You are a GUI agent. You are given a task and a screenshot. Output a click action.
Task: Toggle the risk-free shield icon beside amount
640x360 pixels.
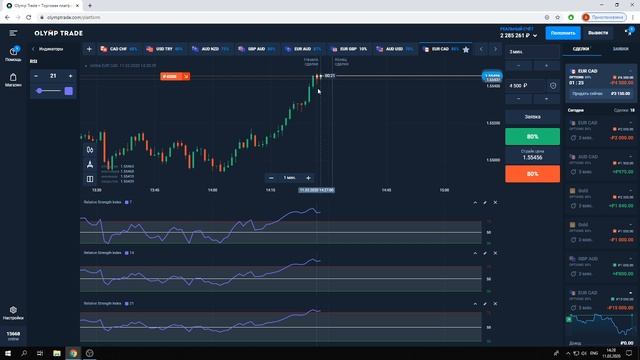(x=553, y=86)
